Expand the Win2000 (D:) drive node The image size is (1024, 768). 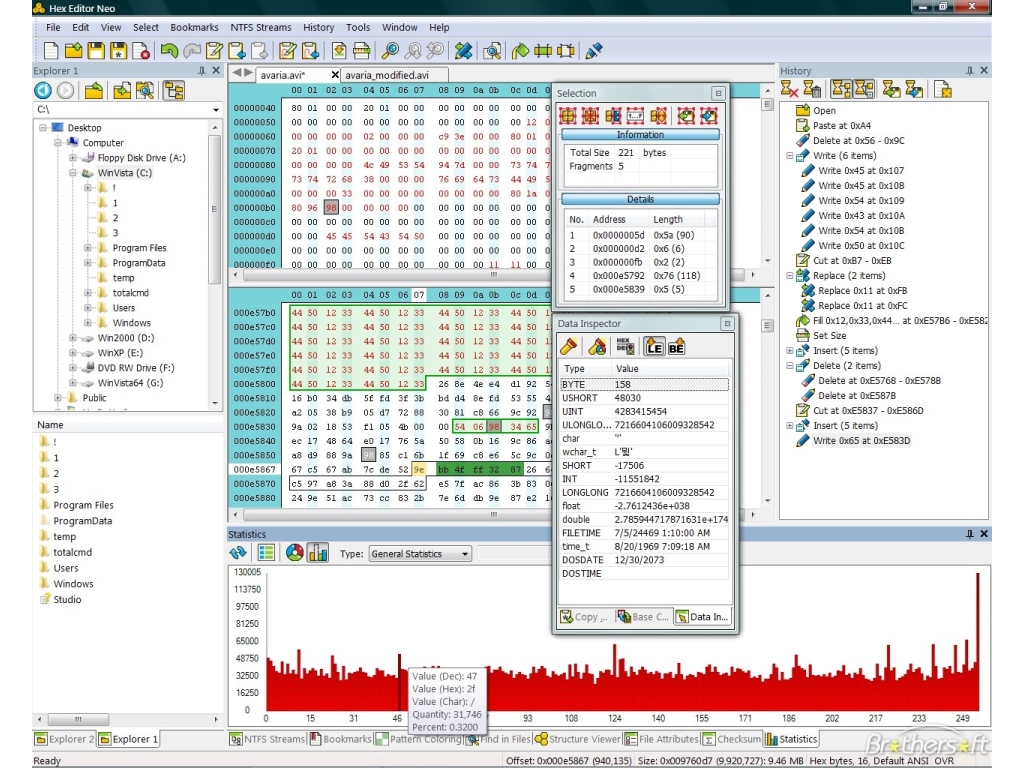[73, 338]
